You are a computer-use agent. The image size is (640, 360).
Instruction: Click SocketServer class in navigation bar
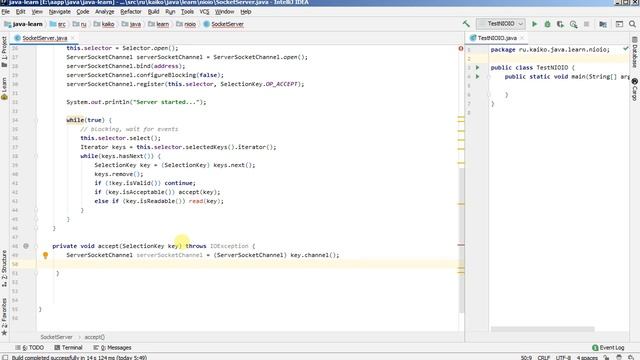[x=224, y=24]
